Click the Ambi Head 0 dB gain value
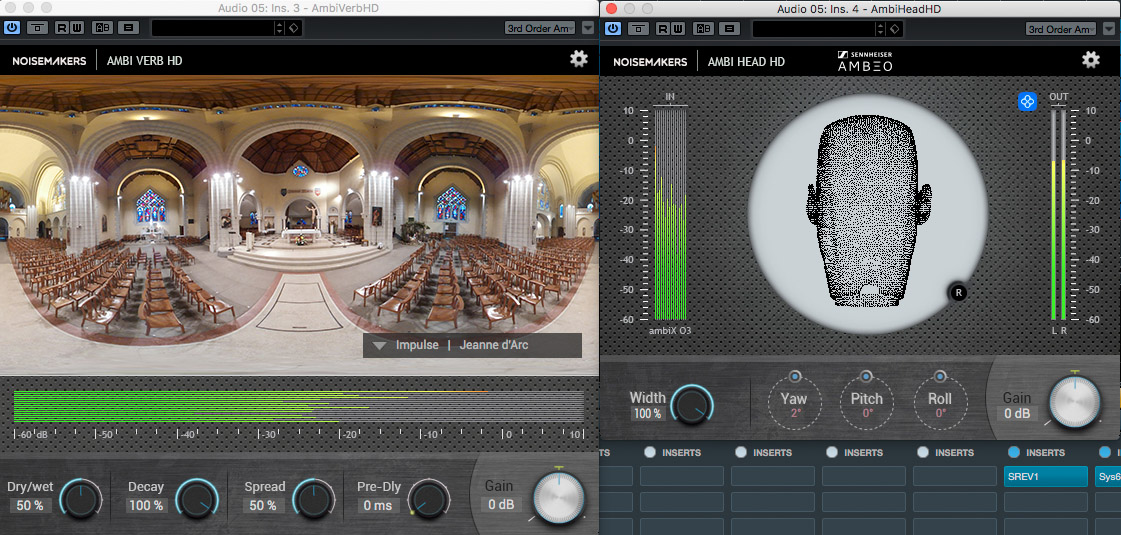This screenshot has height=535, width=1121. pos(1016,413)
